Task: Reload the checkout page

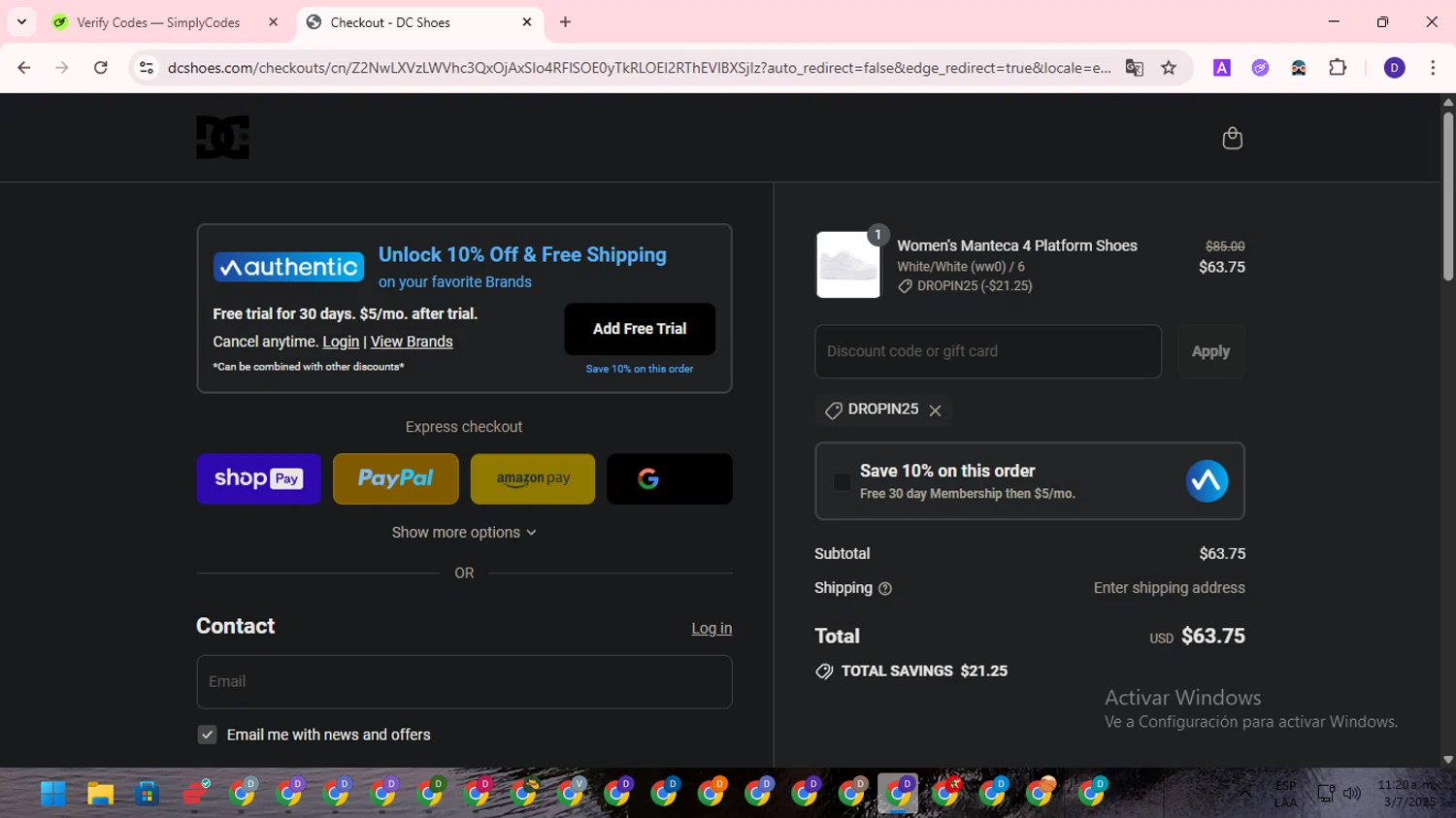Action: coord(101,67)
